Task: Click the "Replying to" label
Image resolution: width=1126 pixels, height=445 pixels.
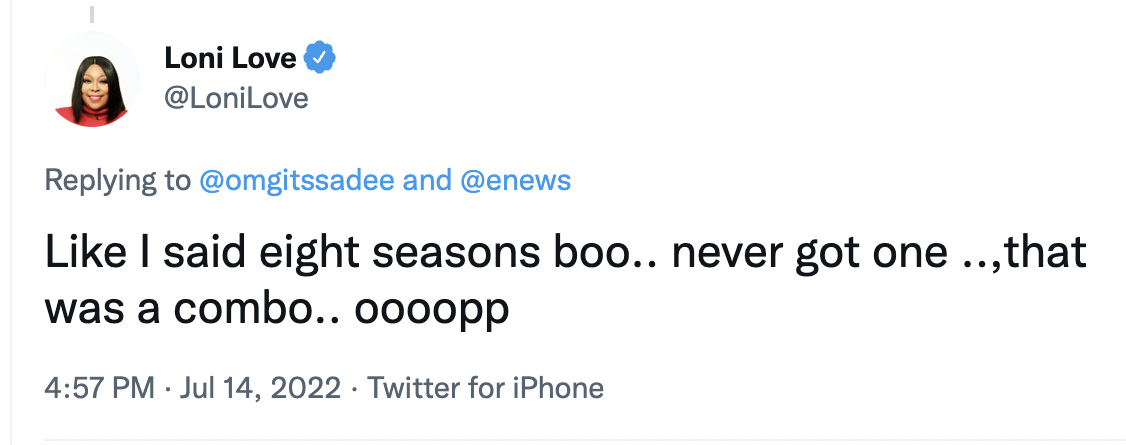Action: (x=117, y=180)
